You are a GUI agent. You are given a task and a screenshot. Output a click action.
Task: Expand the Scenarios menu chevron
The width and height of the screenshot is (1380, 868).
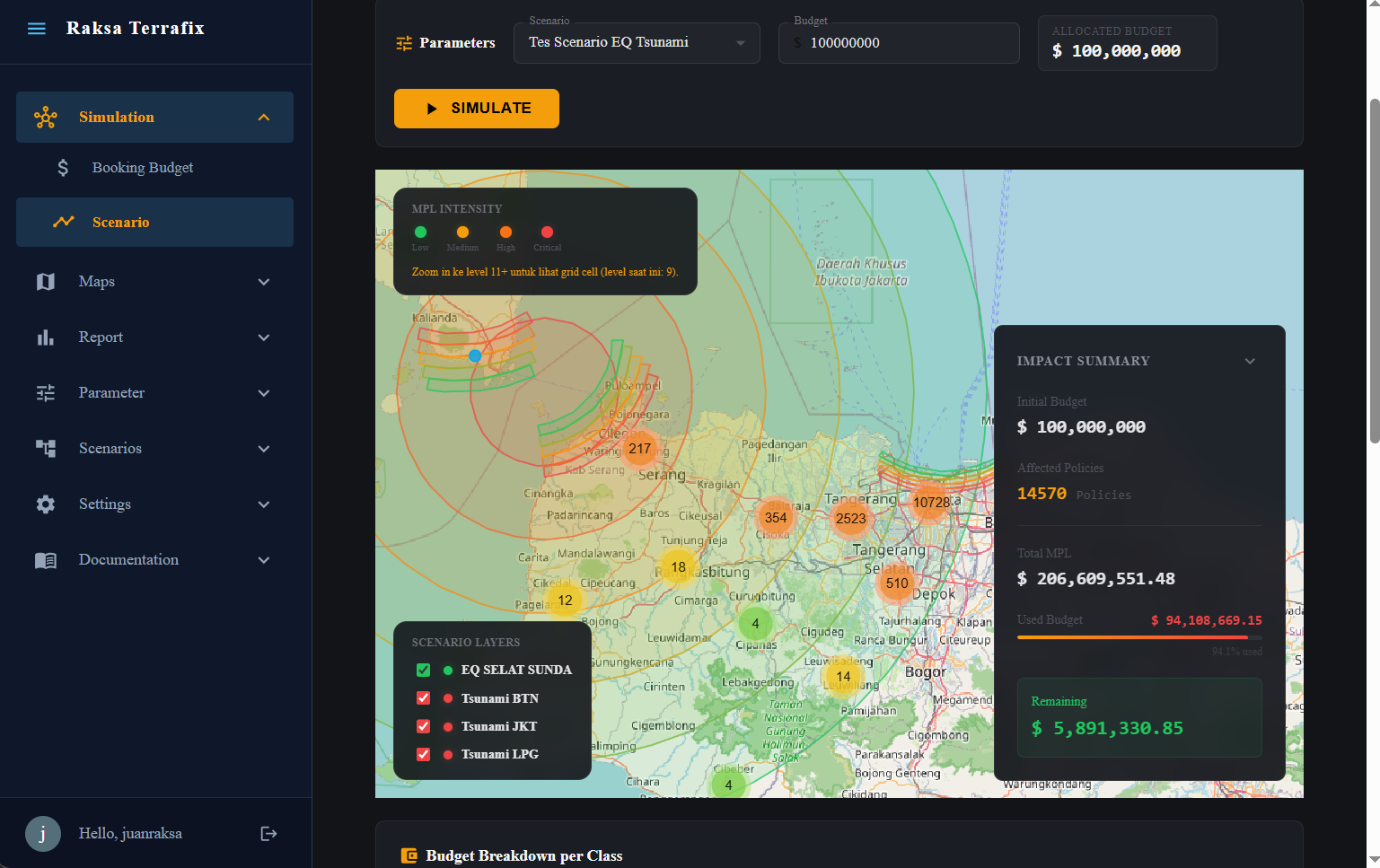[264, 449]
